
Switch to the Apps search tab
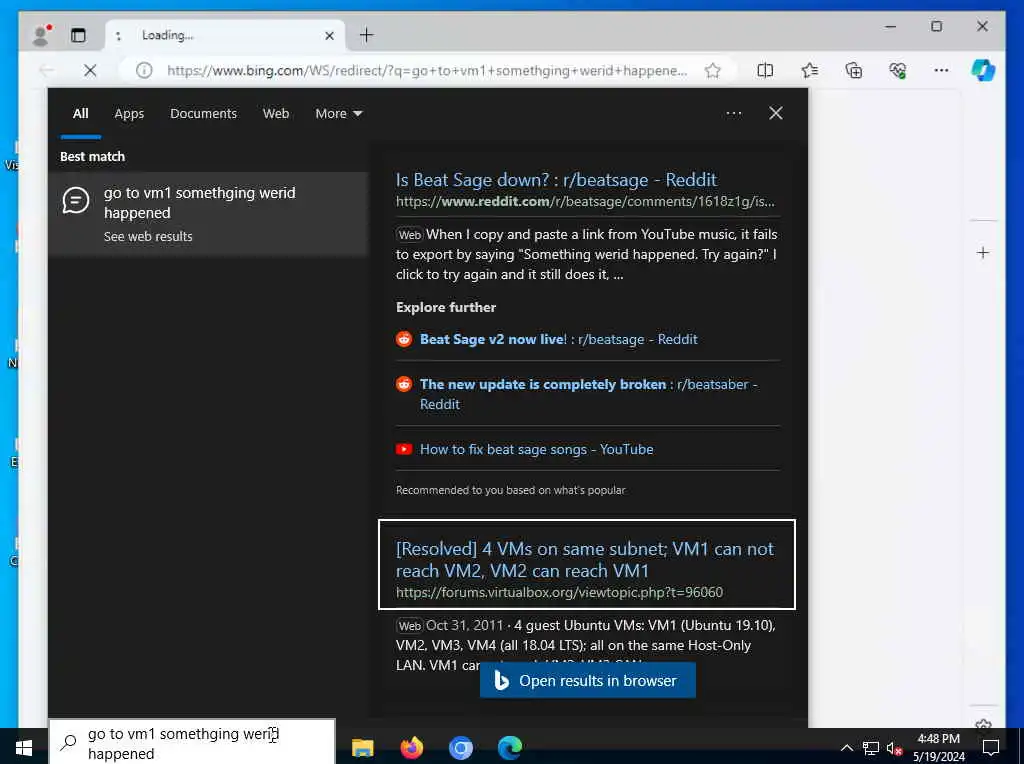(x=129, y=114)
